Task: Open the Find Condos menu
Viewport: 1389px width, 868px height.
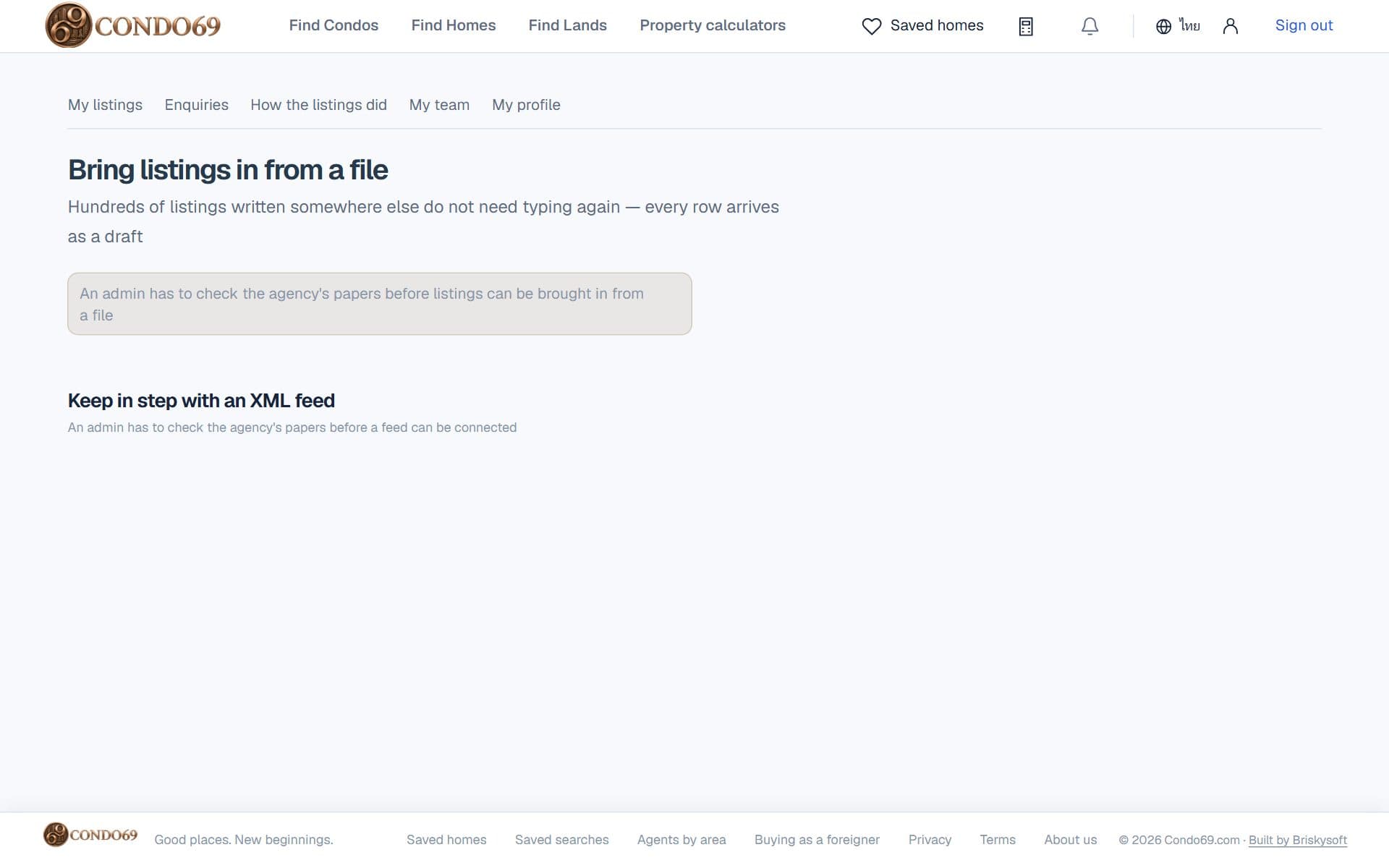Action: 334,25
